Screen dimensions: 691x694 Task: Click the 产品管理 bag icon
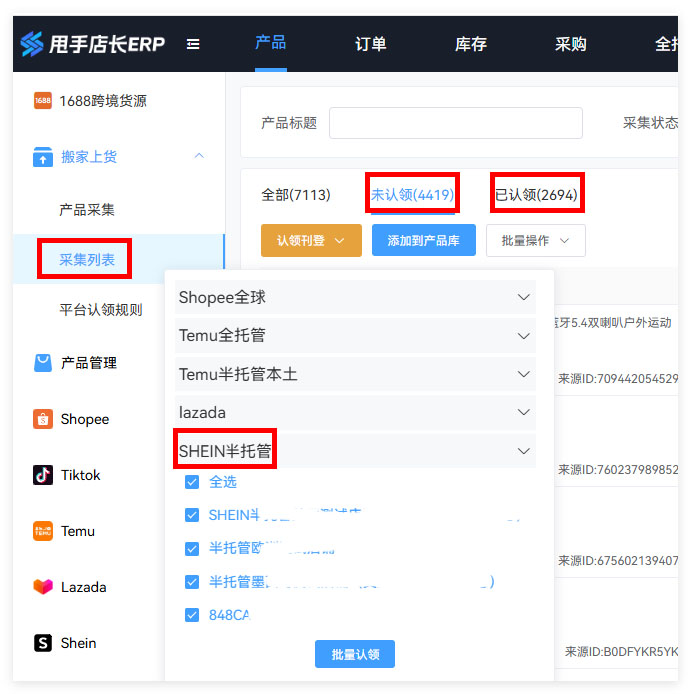click(x=43, y=363)
